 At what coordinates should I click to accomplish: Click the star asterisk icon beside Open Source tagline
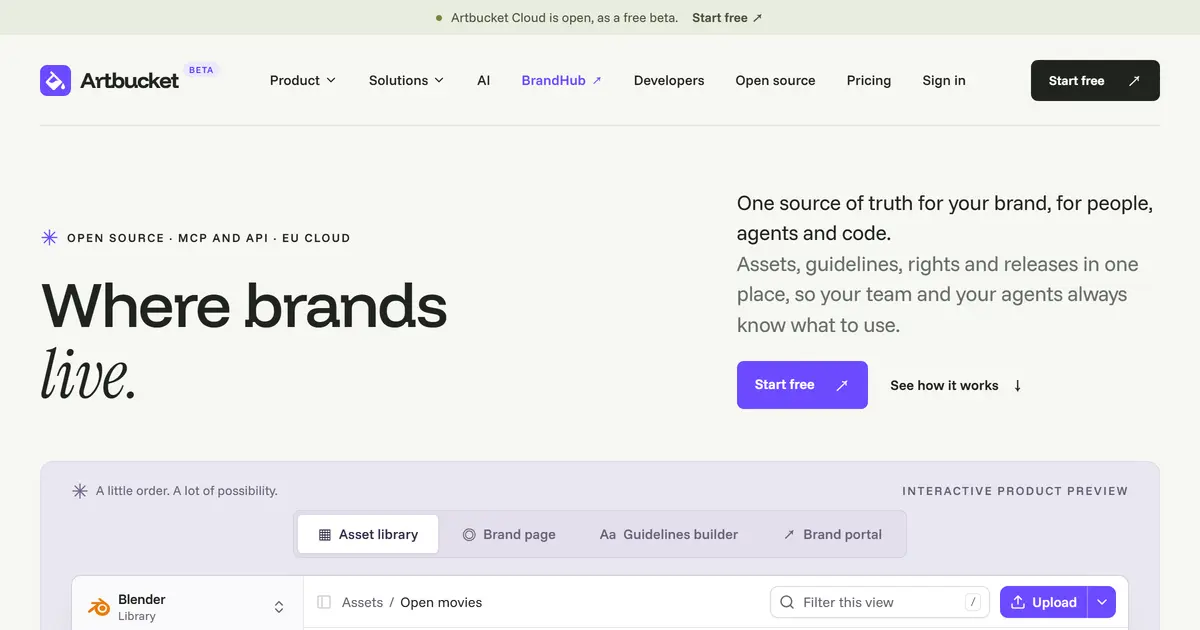(49, 238)
